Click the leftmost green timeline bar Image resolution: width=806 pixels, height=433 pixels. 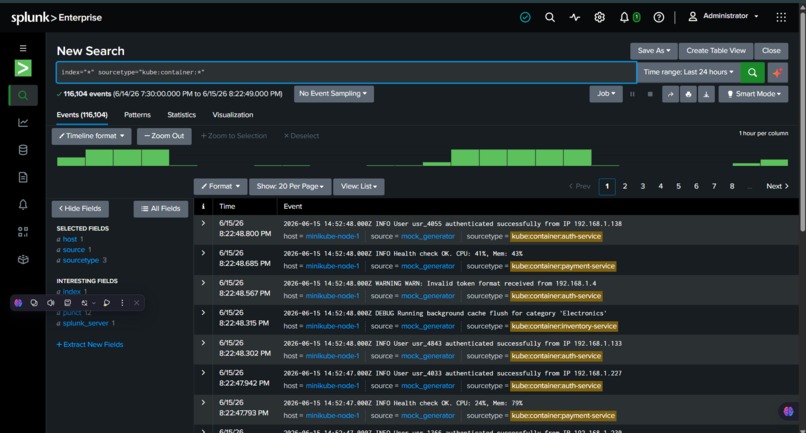click(71, 161)
